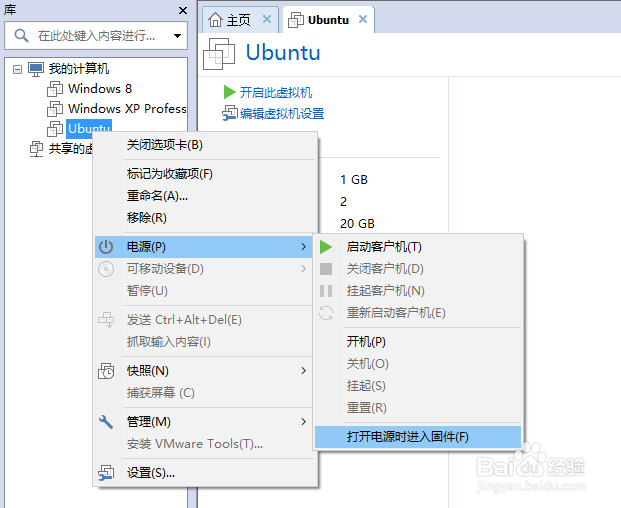Viewport: 621px width, 508px height.
Task: Close the 库 library panel
Action: click(x=183, y=10)
